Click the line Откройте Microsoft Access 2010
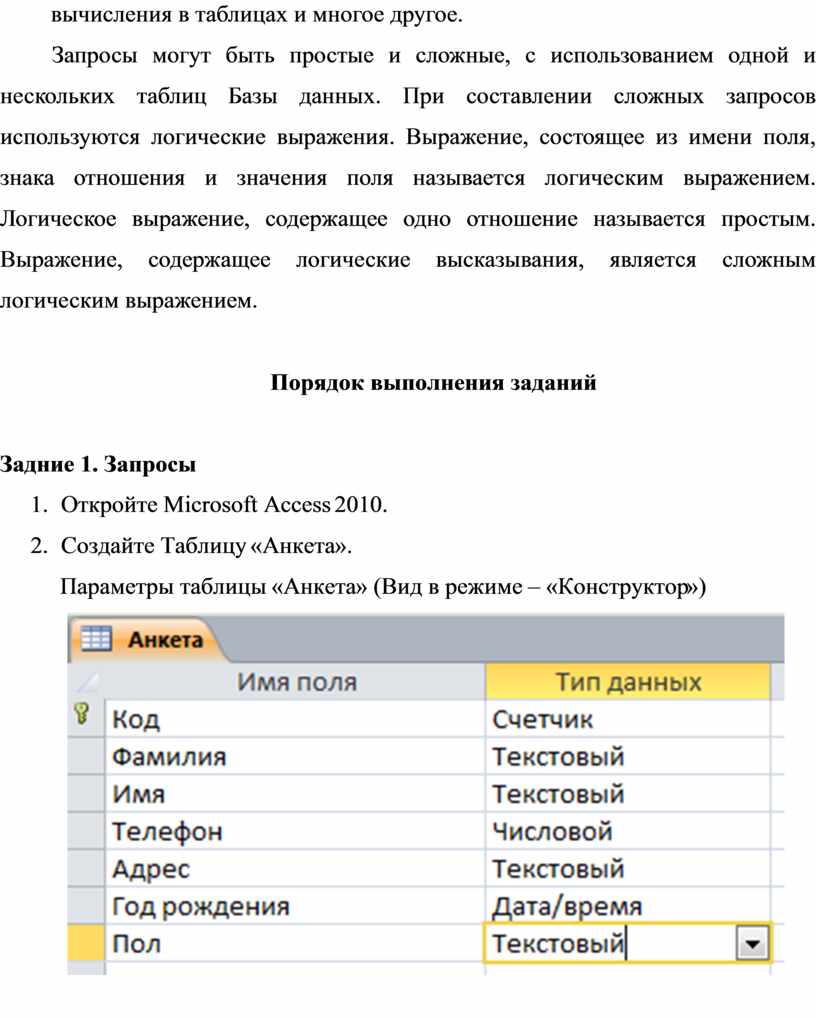Image resolution: width=816 pixels, height=1018 pixels. coord(224,504)
